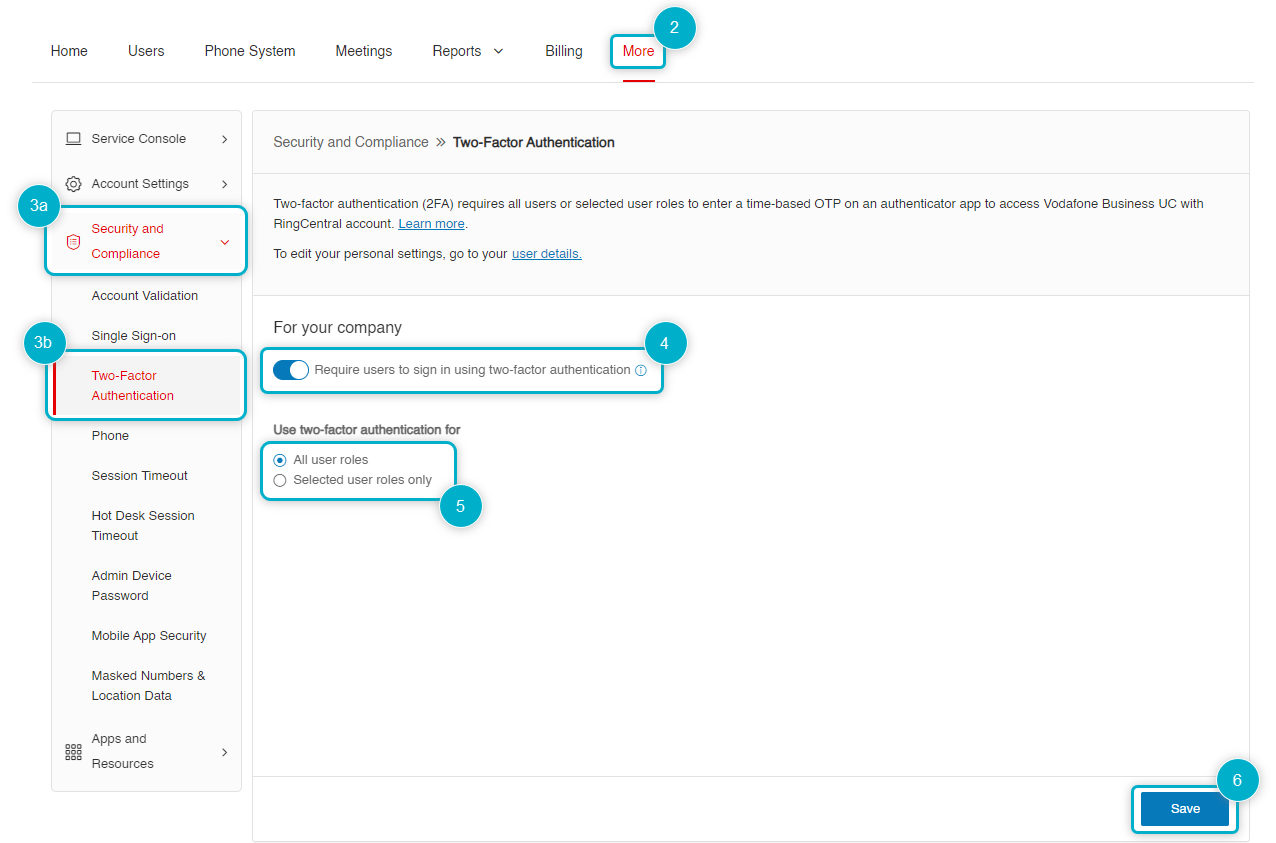Choose Selected user roles only

[280, 480]
